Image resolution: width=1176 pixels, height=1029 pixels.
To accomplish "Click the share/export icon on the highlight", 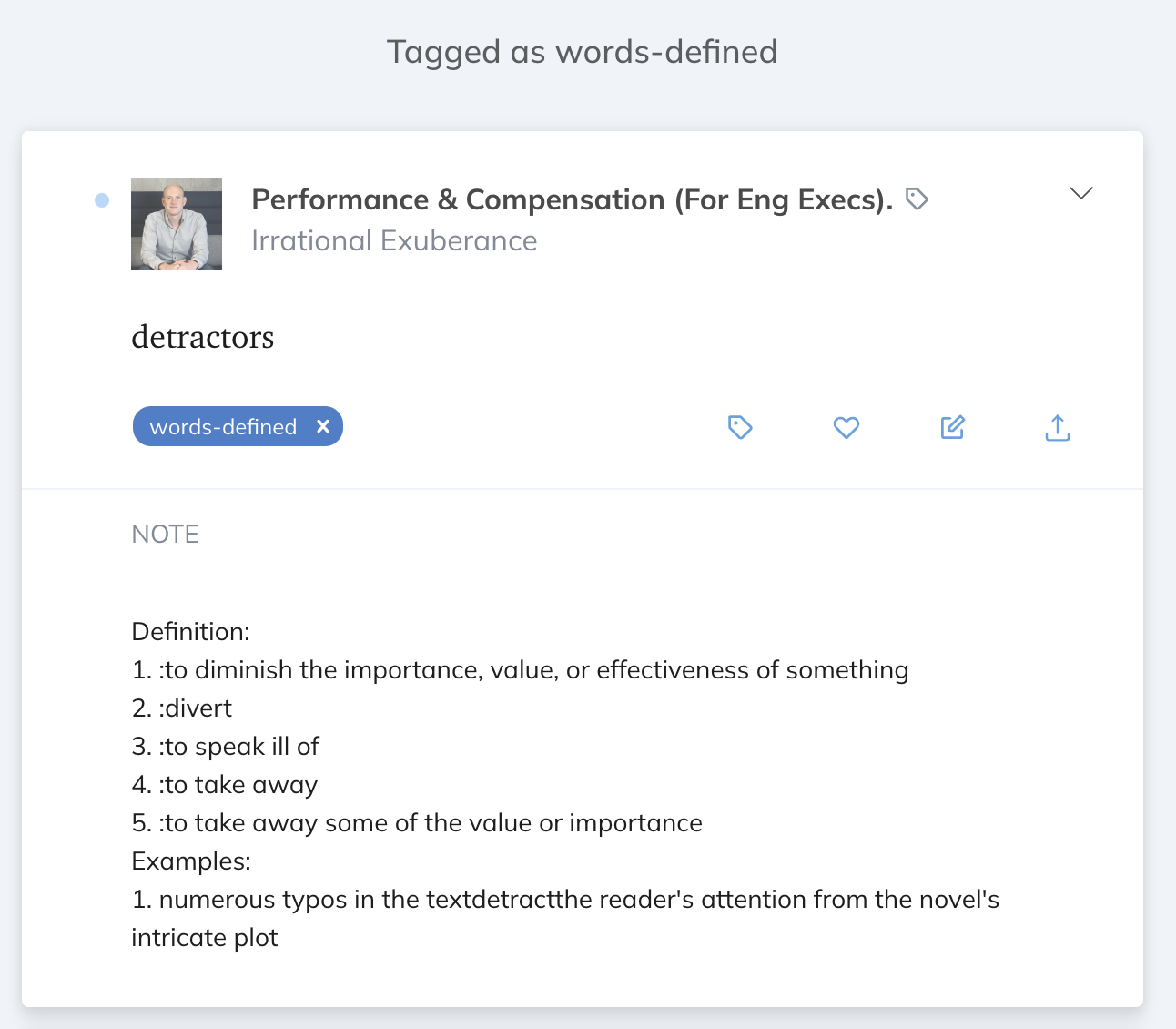I will pyautogui.click(x=1057, y=427).
